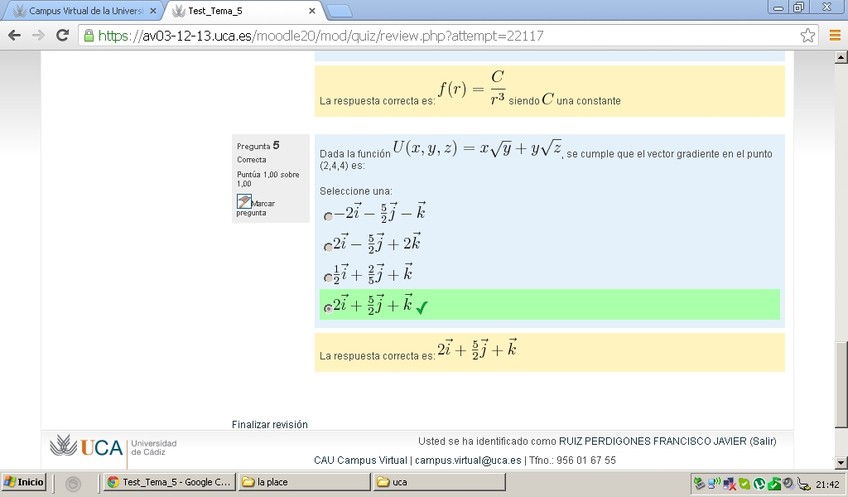Viewport: 848px width, 497px height.
Task: Click the green padlock security icon
Action: pyautogui.click(x=89, y=36)
